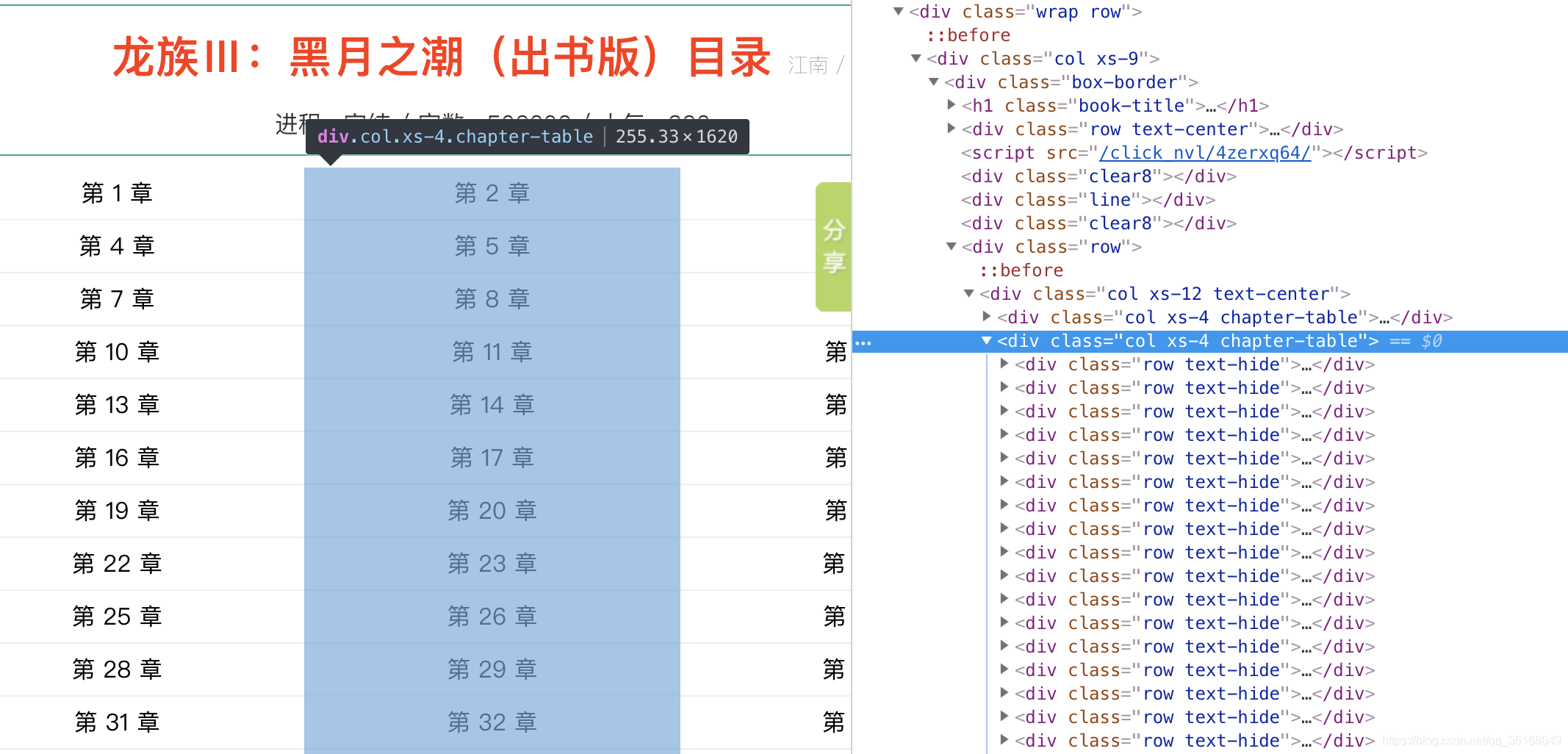Screen dimensions: 1568x754
Task: Open chapter 第 31 章
Action: click(x=118, y=722)
